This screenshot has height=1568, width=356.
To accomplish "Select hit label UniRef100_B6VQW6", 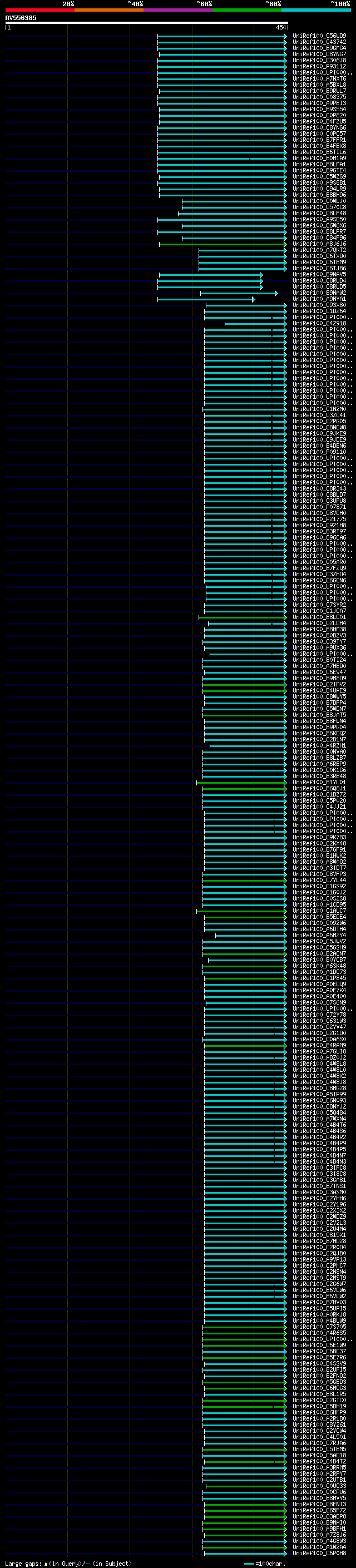I will tap(319, 1290).
